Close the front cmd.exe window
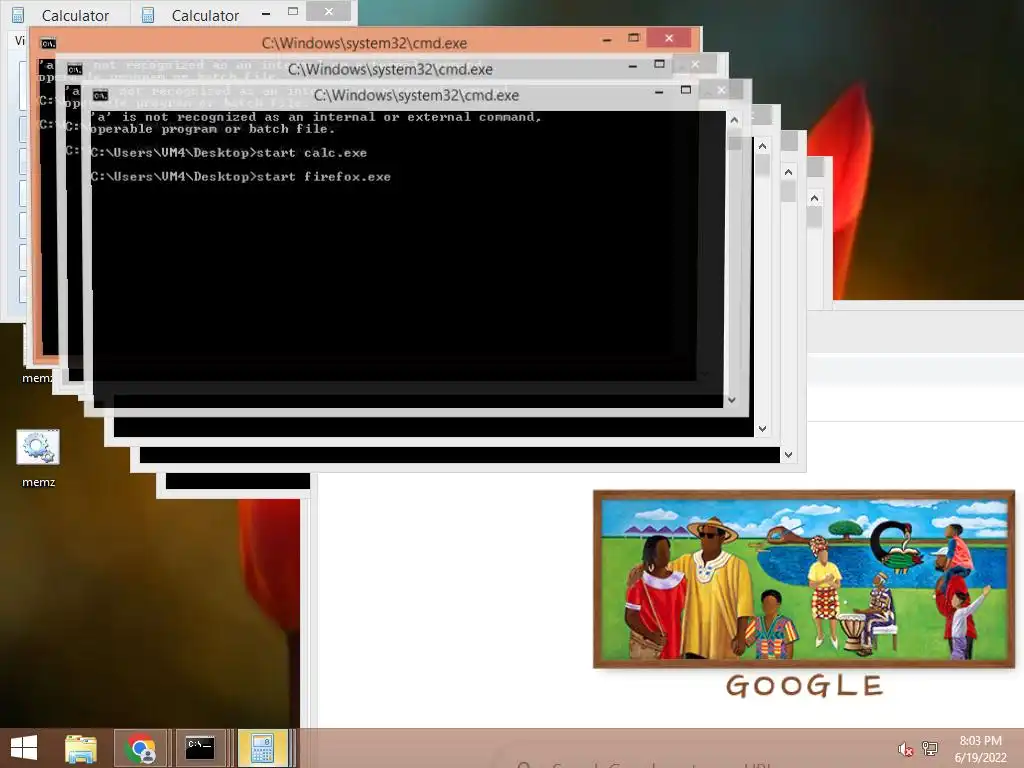The height and width of the screenshot is (768, 1024). 721,90
